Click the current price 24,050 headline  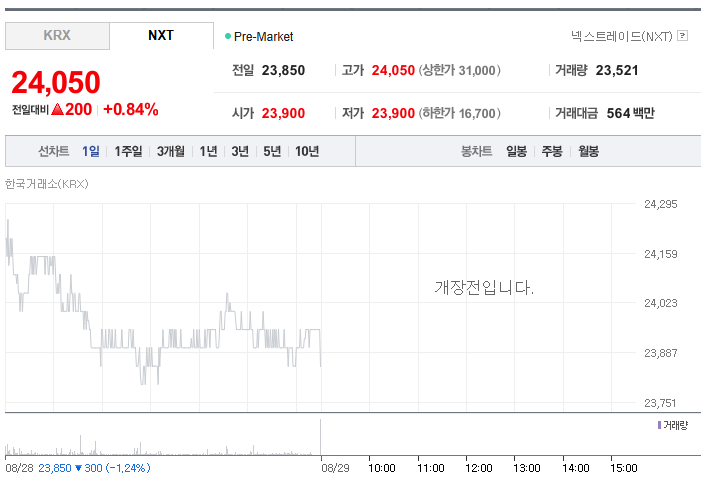[x=56, y=83]
